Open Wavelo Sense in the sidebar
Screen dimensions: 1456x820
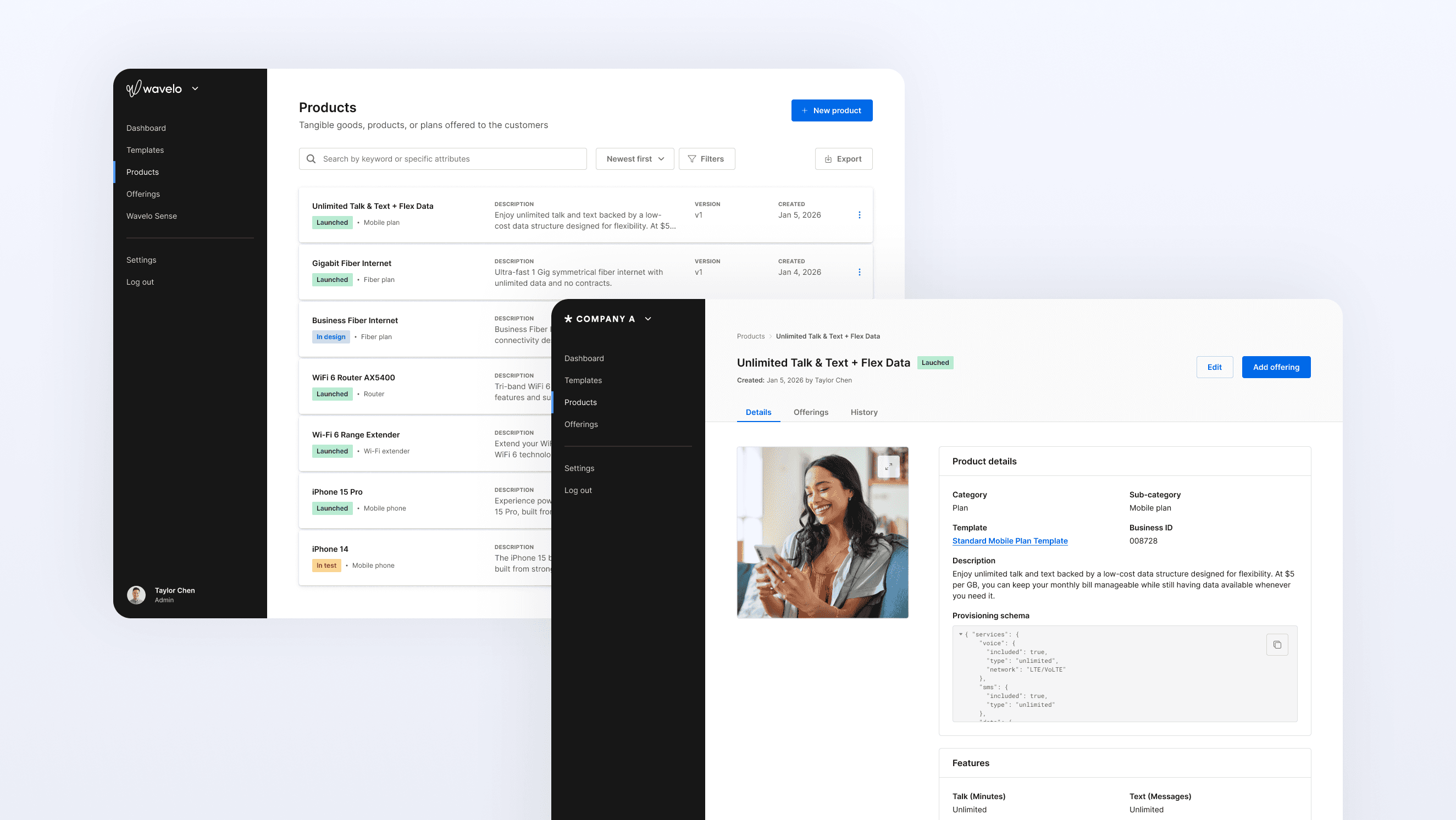pos(152,216)
